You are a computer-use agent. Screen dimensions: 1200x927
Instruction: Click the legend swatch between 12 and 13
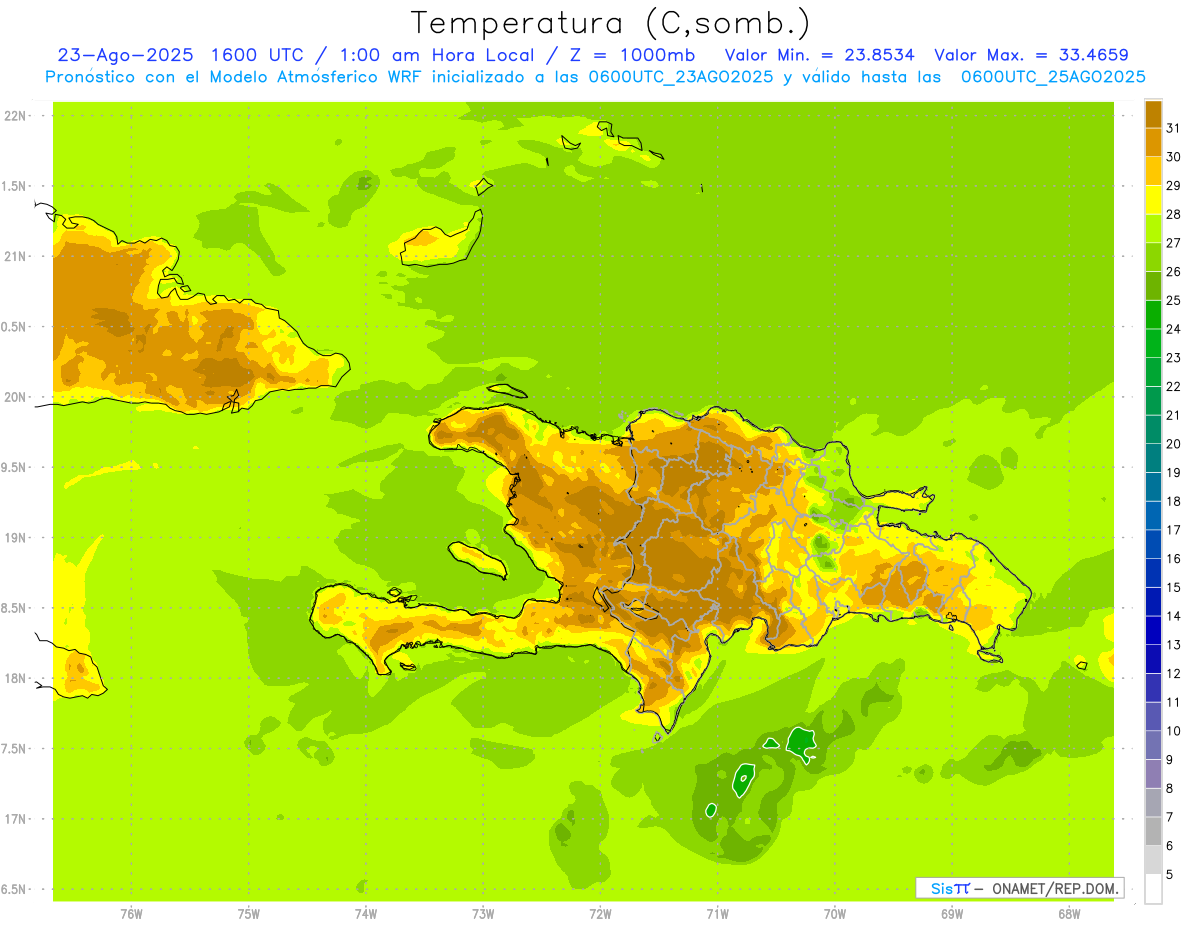(x=1153, y=659)
